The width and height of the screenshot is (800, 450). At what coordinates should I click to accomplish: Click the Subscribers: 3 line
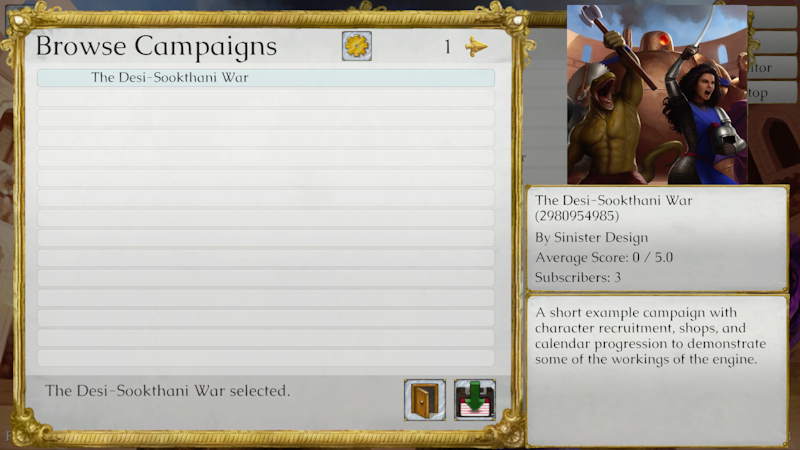tap(578, 277)
